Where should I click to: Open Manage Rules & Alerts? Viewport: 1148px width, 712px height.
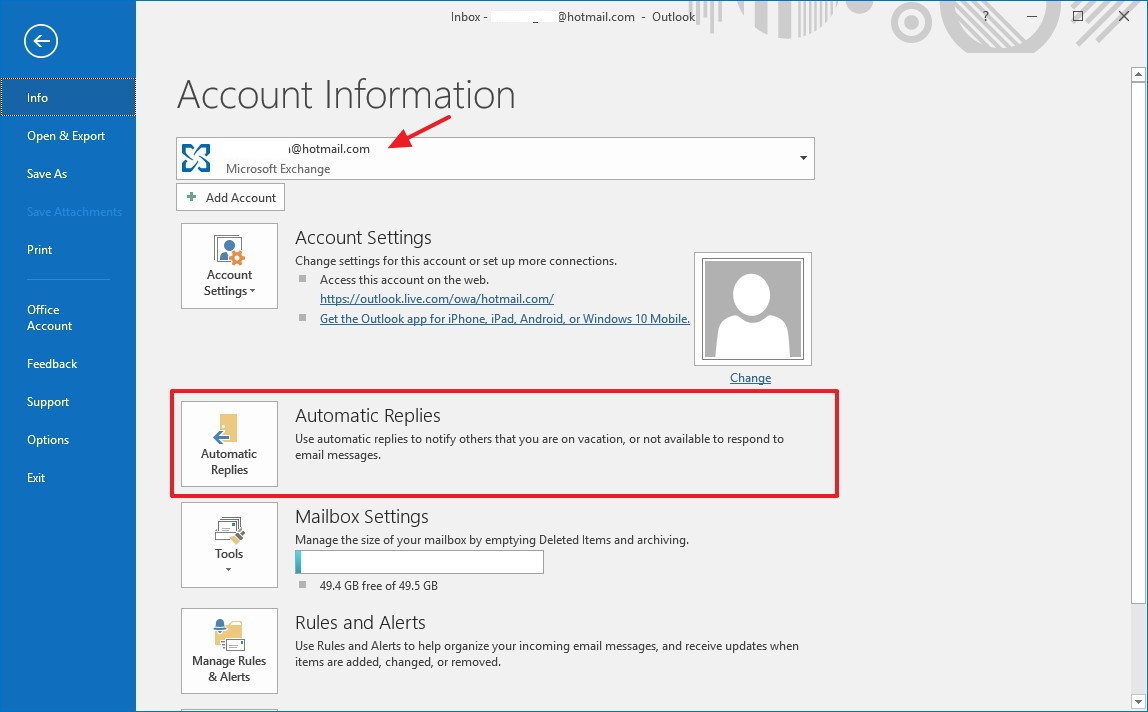(x=229, y=650)
